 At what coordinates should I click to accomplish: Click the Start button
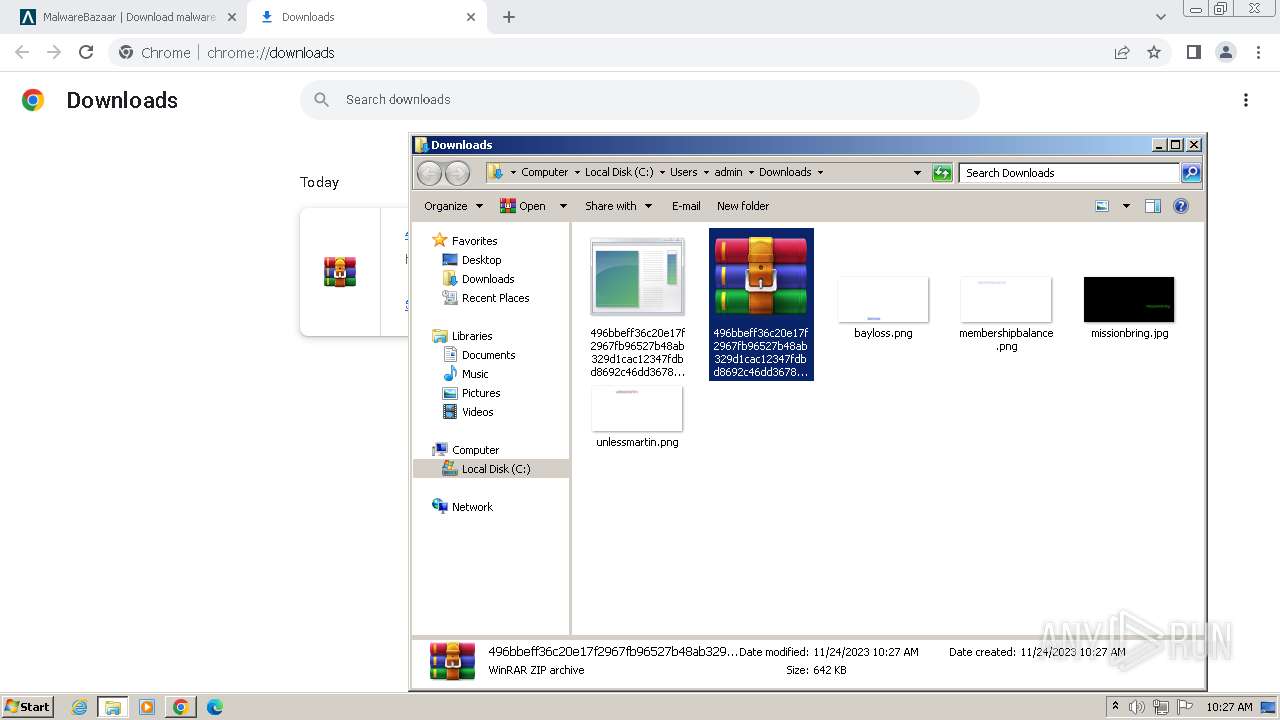(28, 706)
